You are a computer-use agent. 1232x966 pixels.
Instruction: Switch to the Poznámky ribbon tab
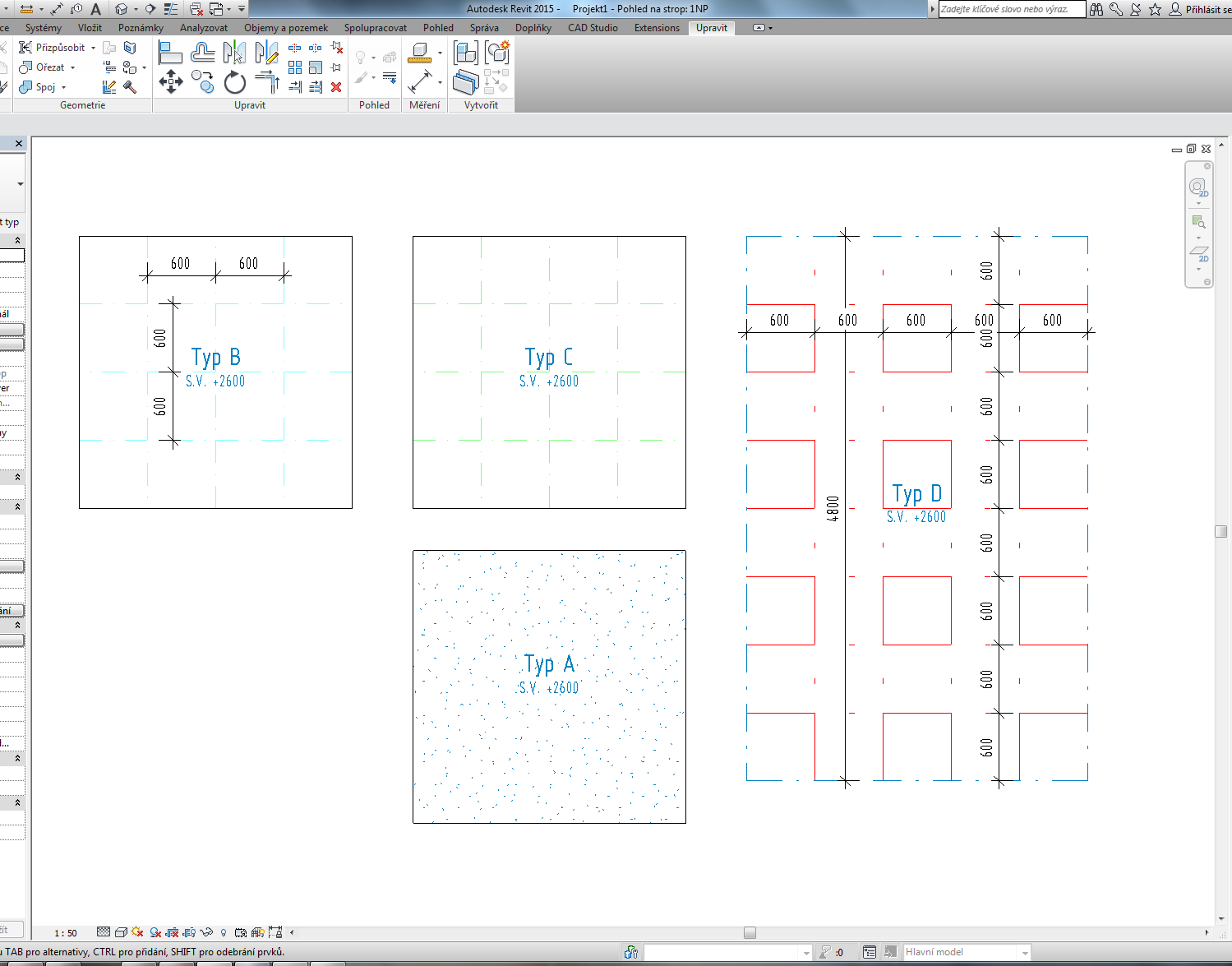(141, 28)
